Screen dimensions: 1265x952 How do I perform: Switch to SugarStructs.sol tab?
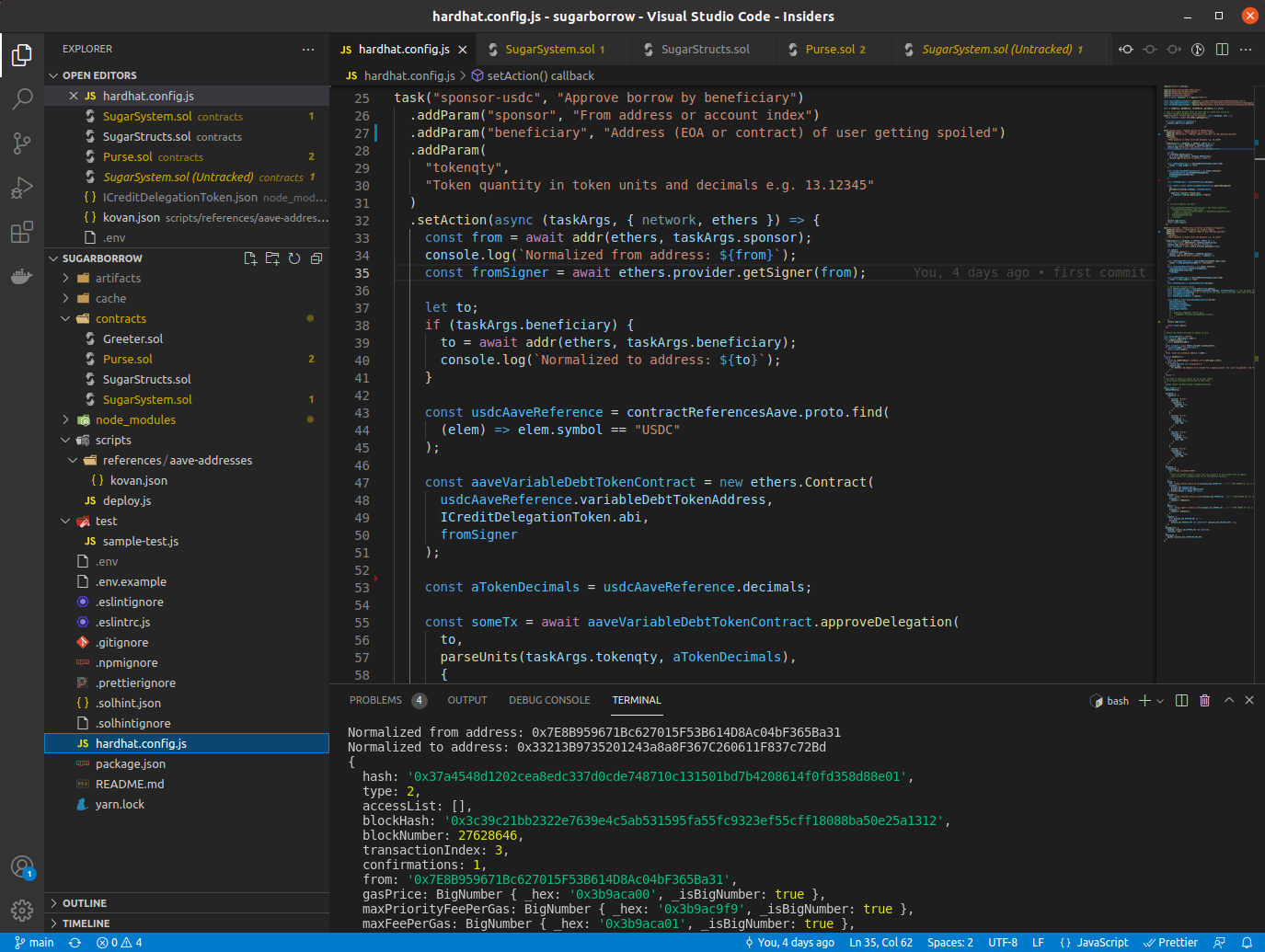[x=705, y=50]
